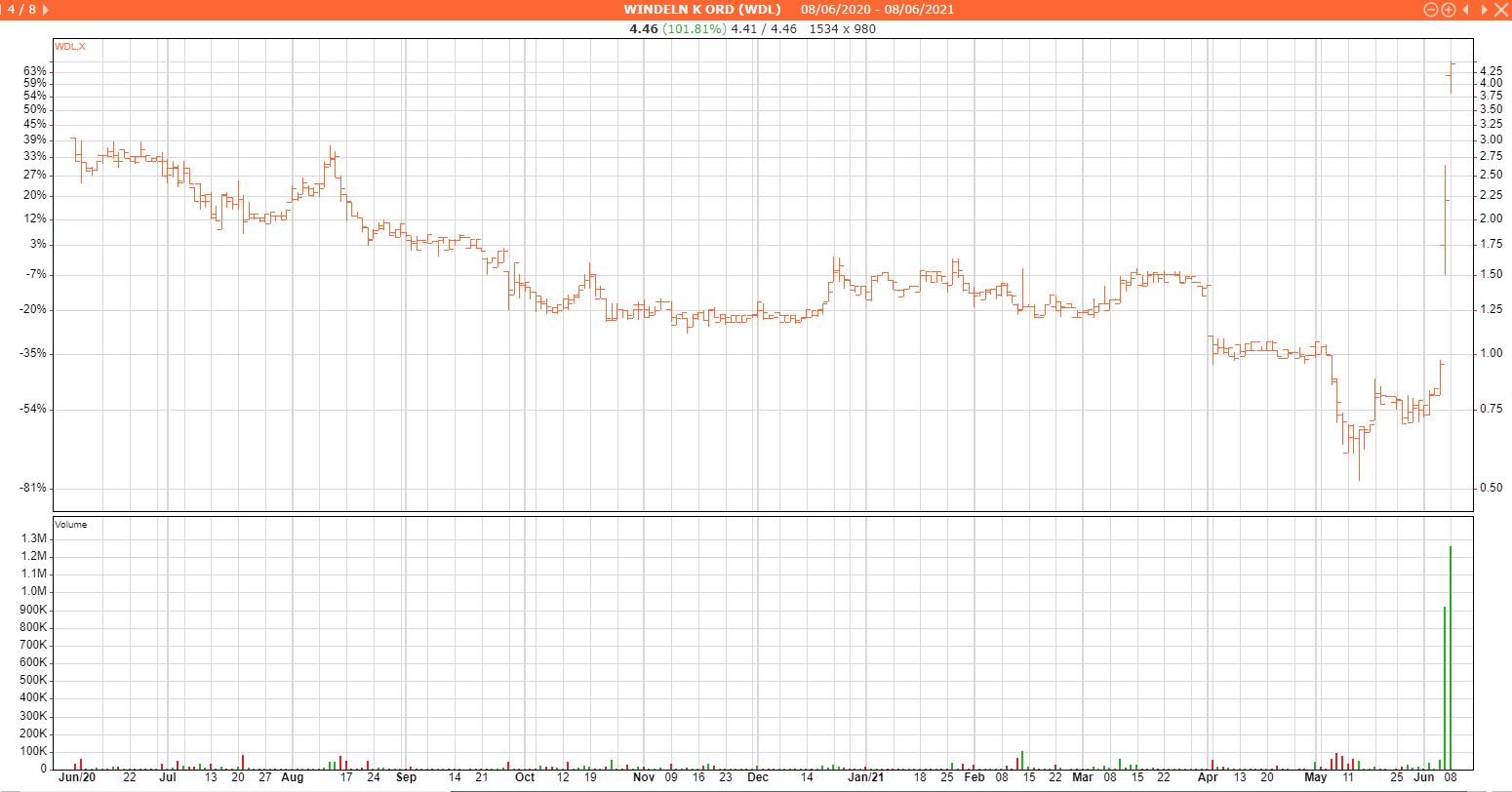Click the Volume panel label
The image size is (1512, 792).
coord(71,525)
